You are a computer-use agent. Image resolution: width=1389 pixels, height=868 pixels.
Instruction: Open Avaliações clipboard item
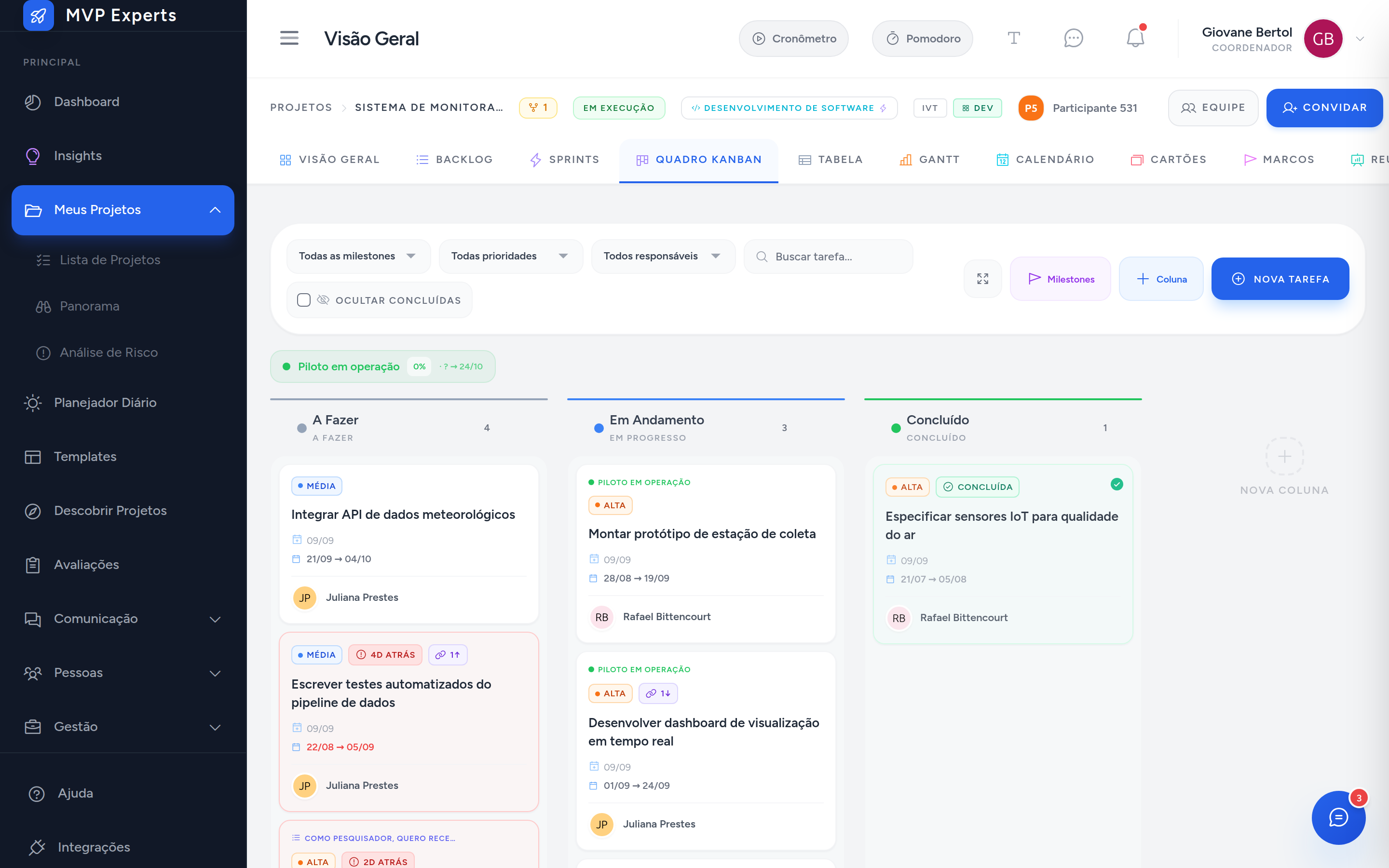pos(123,564)
